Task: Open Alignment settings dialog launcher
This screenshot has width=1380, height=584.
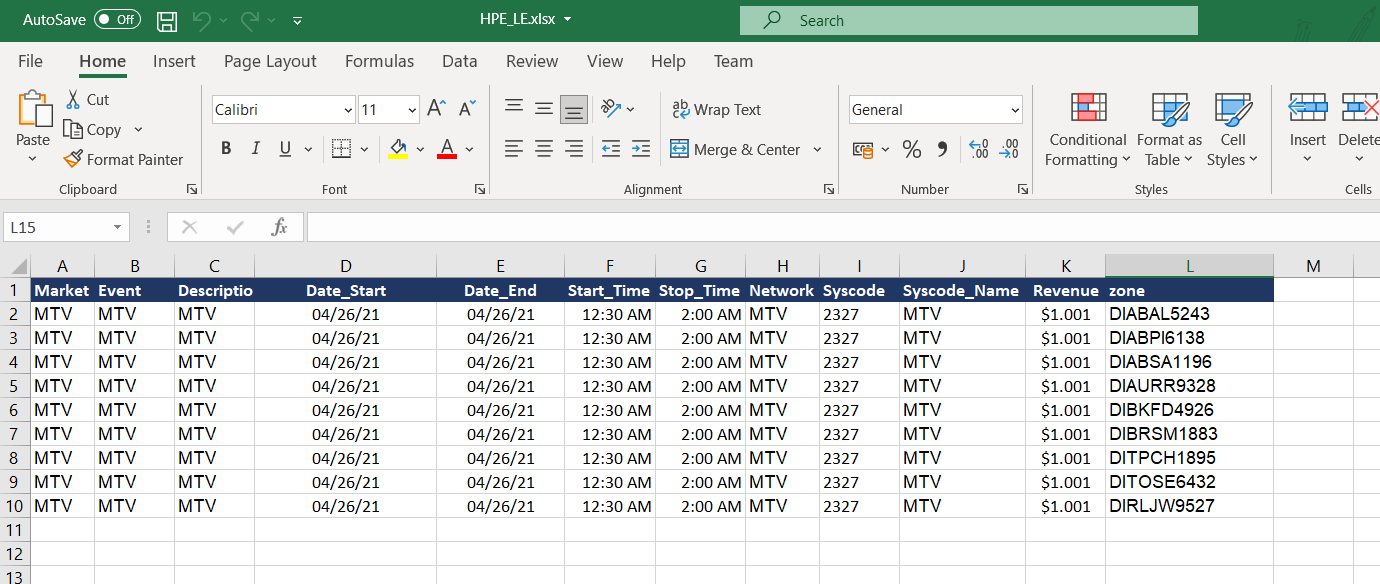Action: (x=829, y=189)
